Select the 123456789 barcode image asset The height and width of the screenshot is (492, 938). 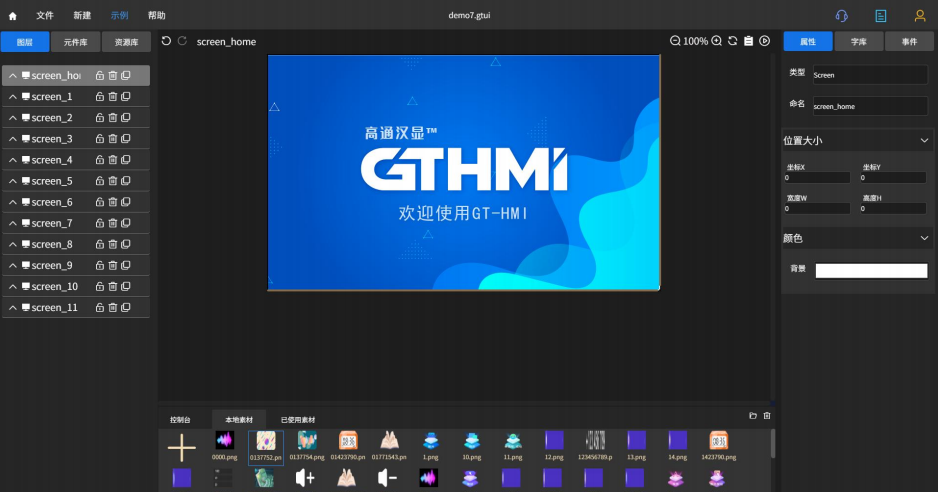(x=595, y=445)
